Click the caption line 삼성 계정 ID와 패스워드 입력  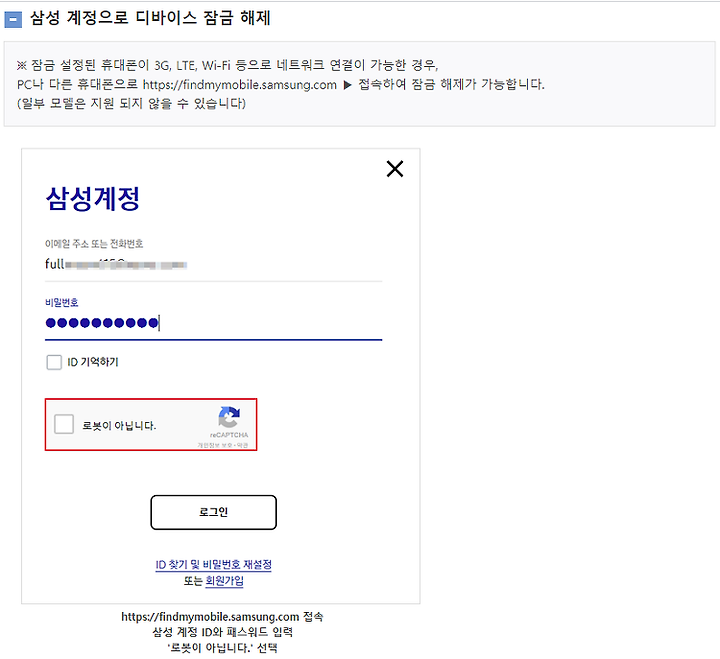[222, 632]
